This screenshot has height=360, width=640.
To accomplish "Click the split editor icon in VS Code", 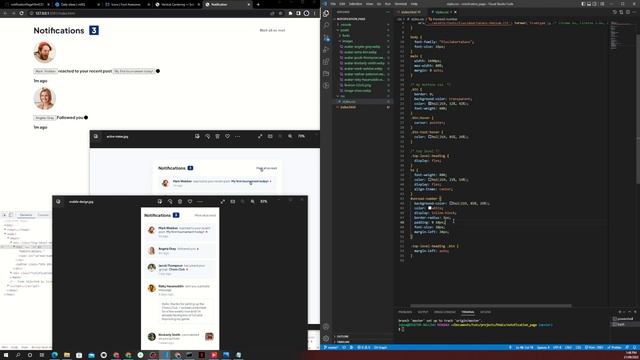I will point(628,12).
